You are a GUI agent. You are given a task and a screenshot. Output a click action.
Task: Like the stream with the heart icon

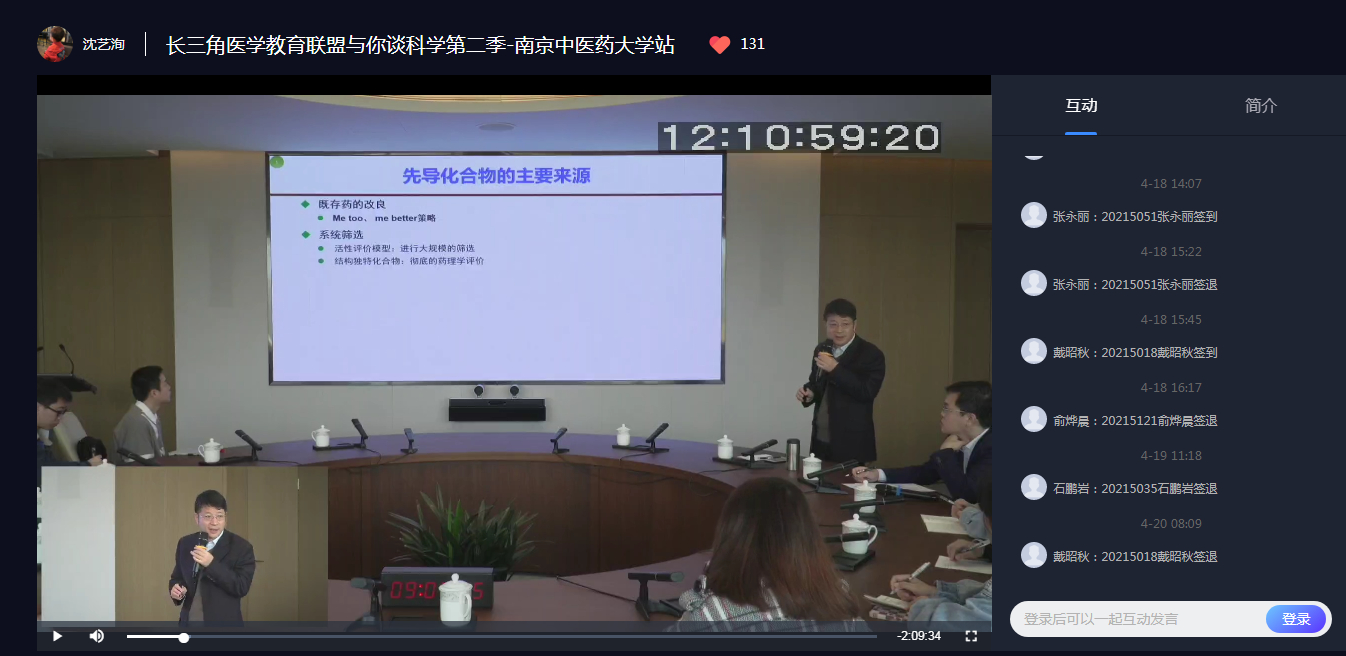pos(719,44)
